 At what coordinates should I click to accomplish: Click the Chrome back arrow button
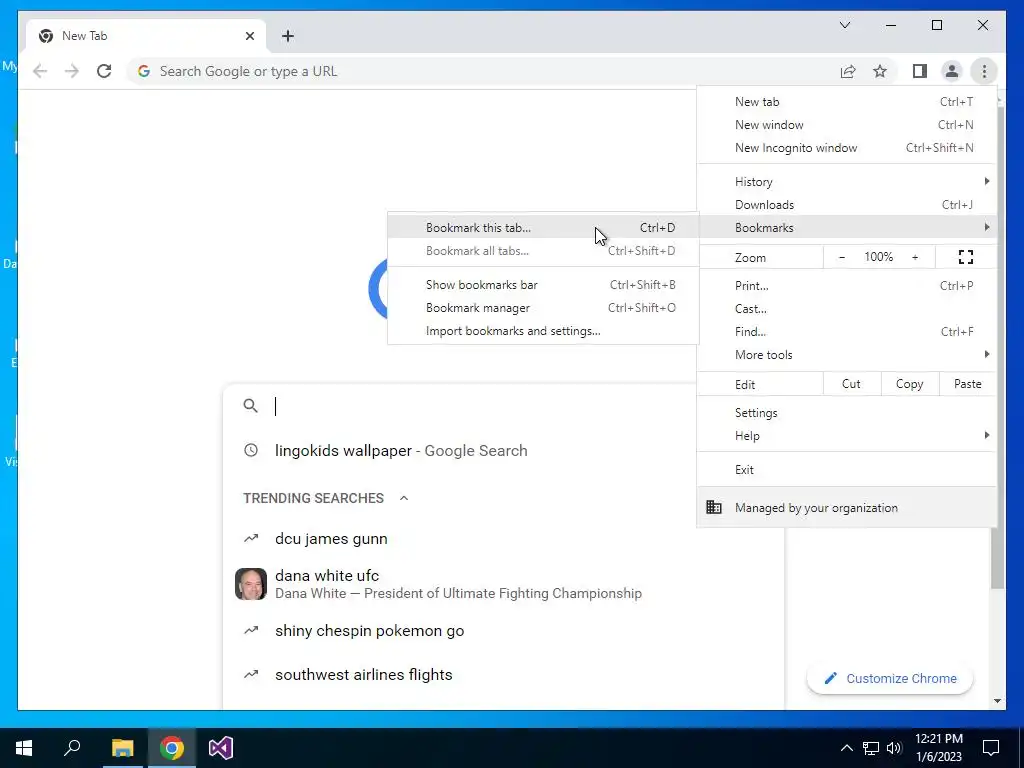click(40, 71)
